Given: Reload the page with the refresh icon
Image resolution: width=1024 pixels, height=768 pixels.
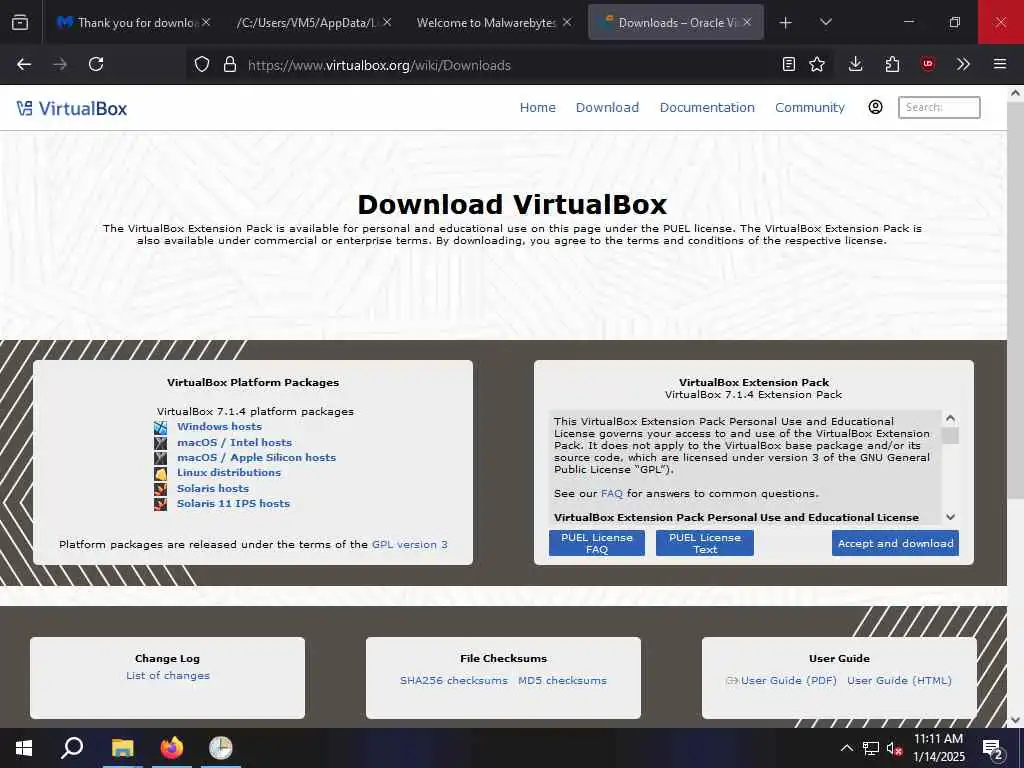Looking at the screenshot, I should (x=96, y=64).
